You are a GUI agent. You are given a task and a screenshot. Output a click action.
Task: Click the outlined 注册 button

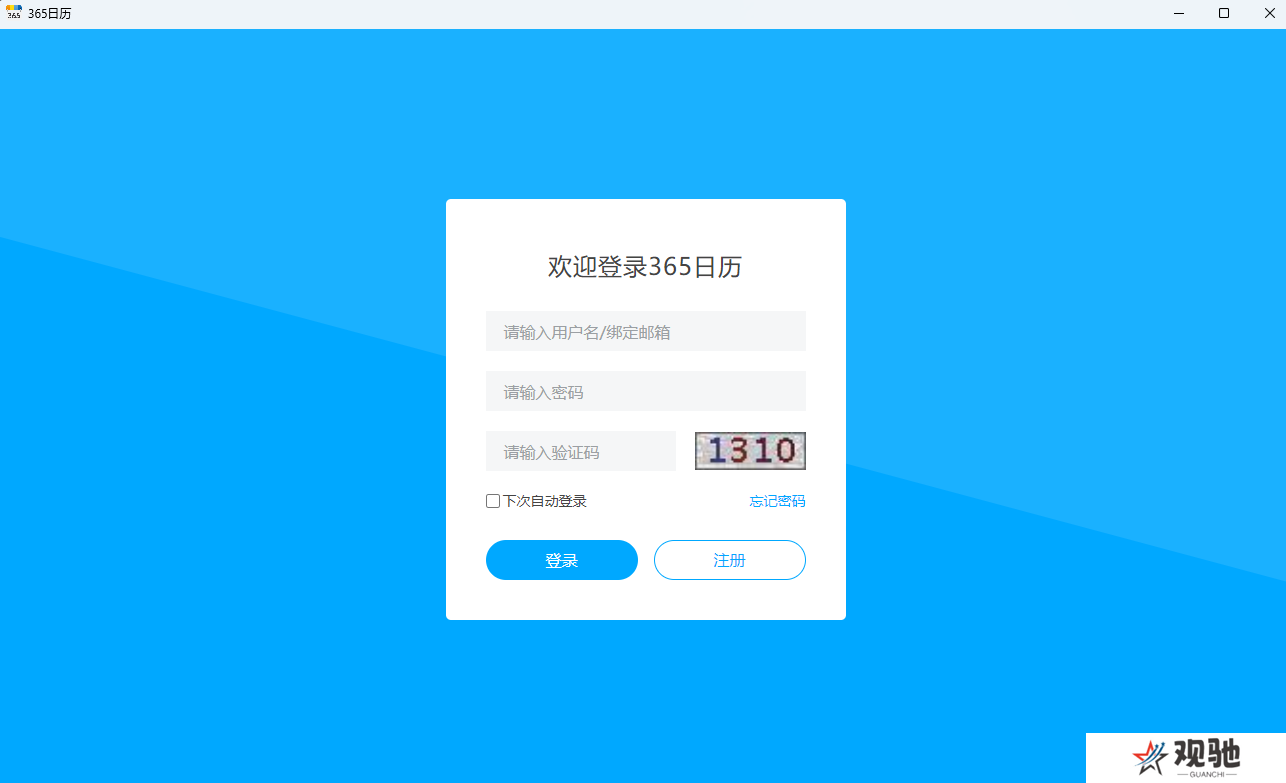click(730, 560)
